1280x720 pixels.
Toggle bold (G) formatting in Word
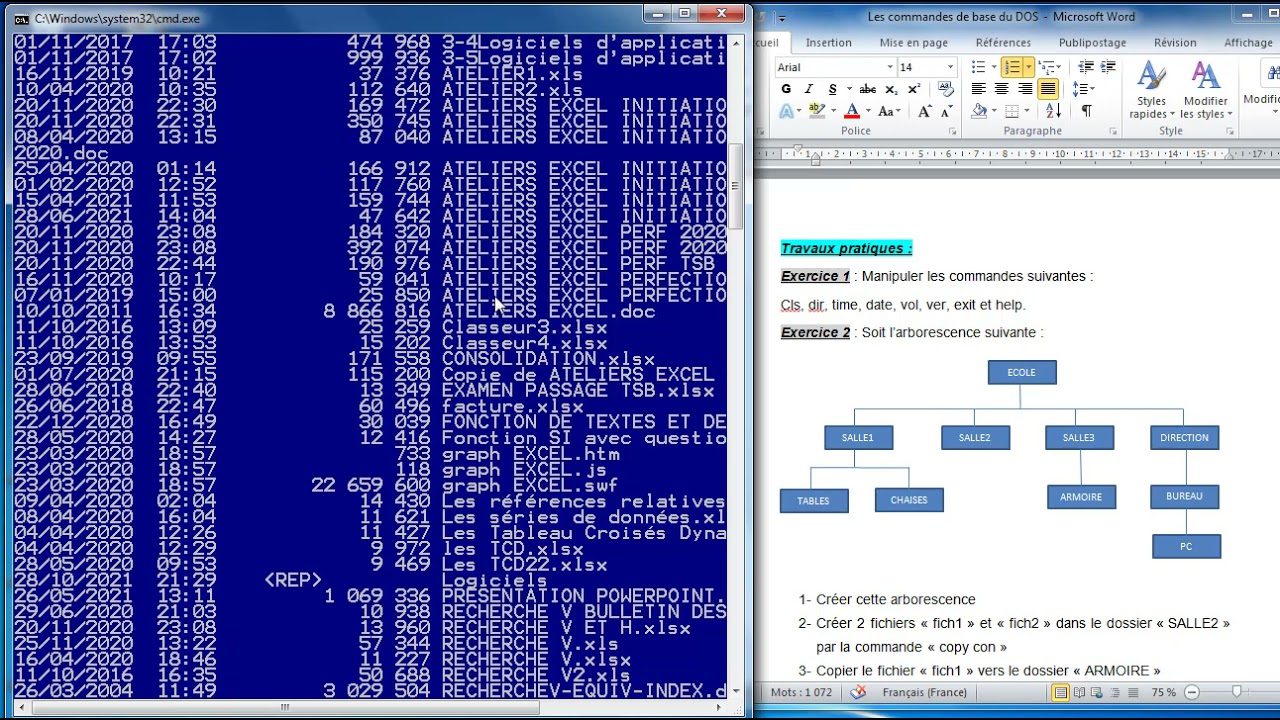click(786, 89)
